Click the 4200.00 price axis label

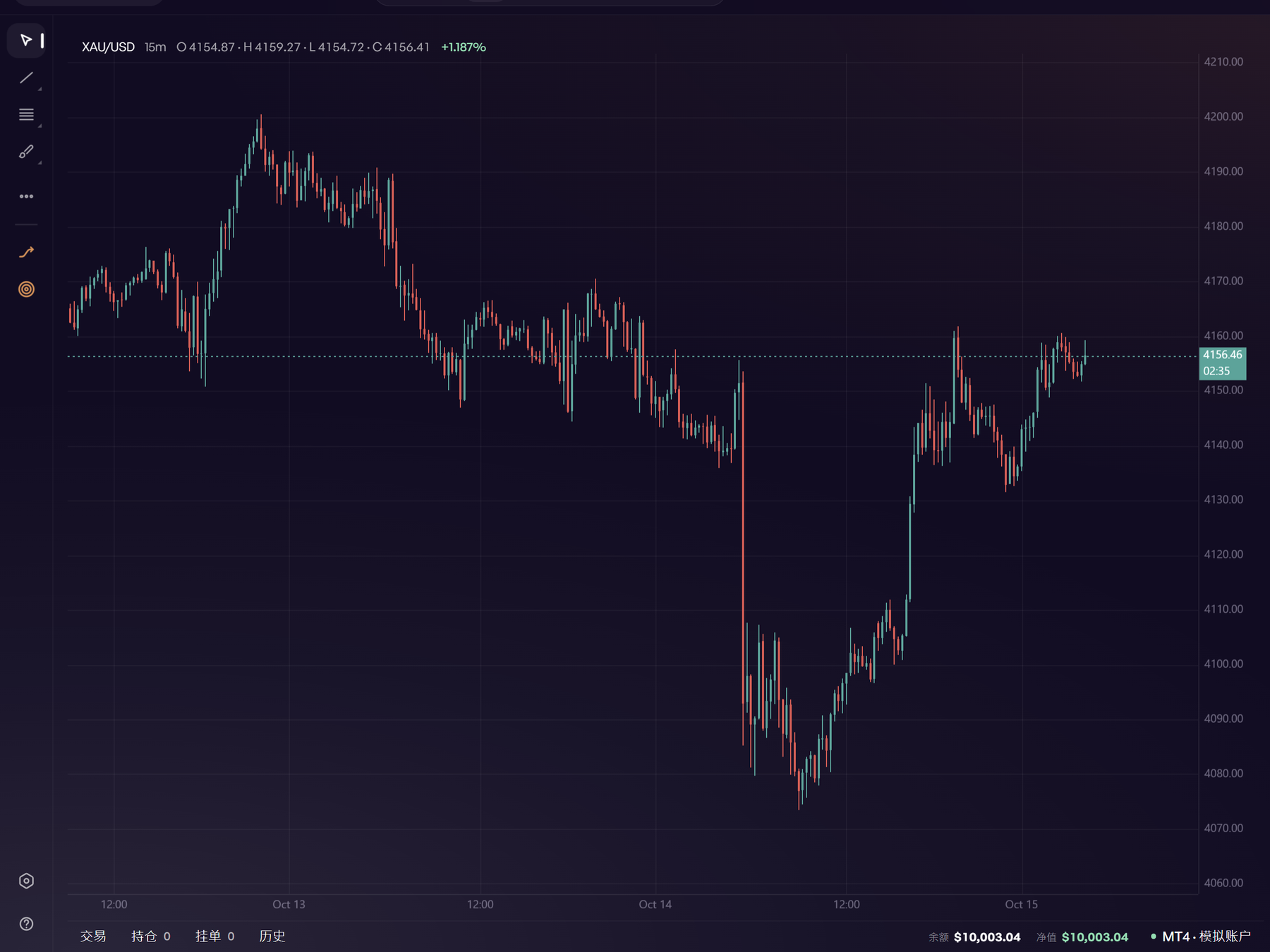click(x=1223, y=116)
